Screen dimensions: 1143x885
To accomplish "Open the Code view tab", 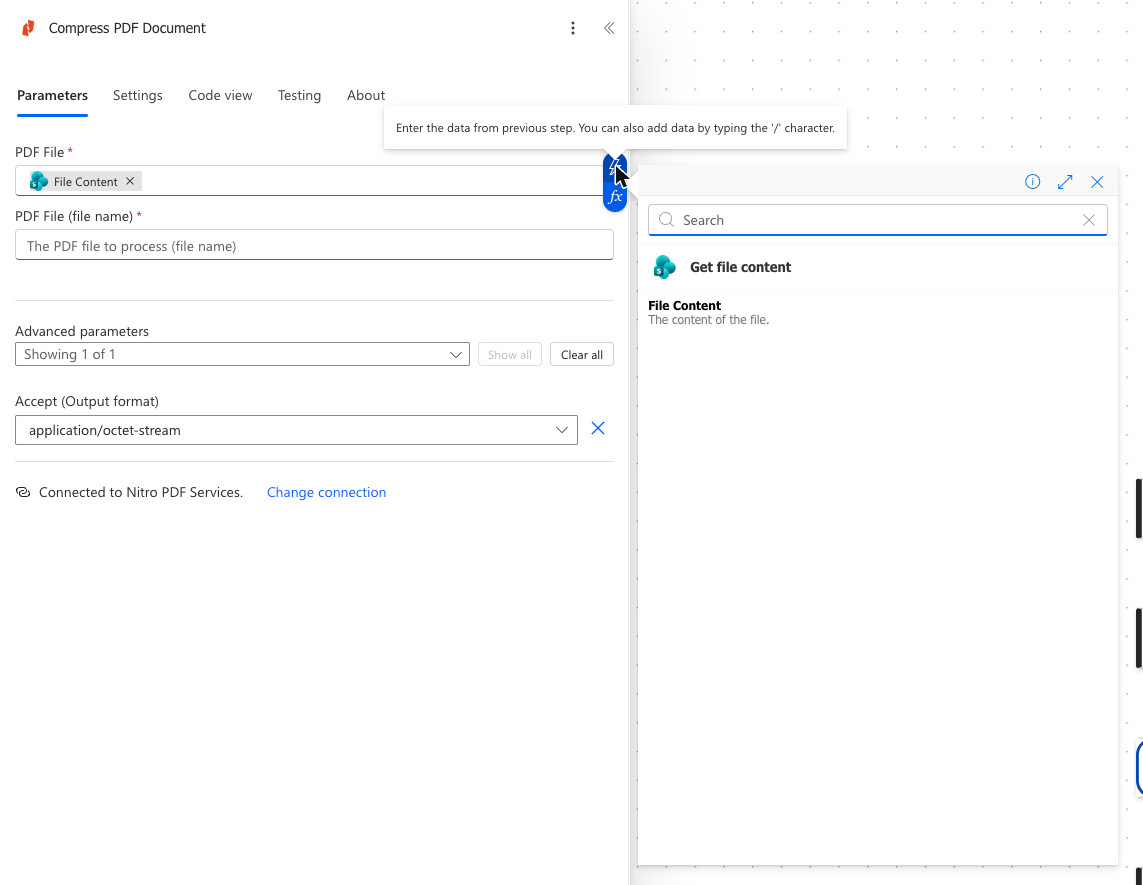I will pos(220,95).
